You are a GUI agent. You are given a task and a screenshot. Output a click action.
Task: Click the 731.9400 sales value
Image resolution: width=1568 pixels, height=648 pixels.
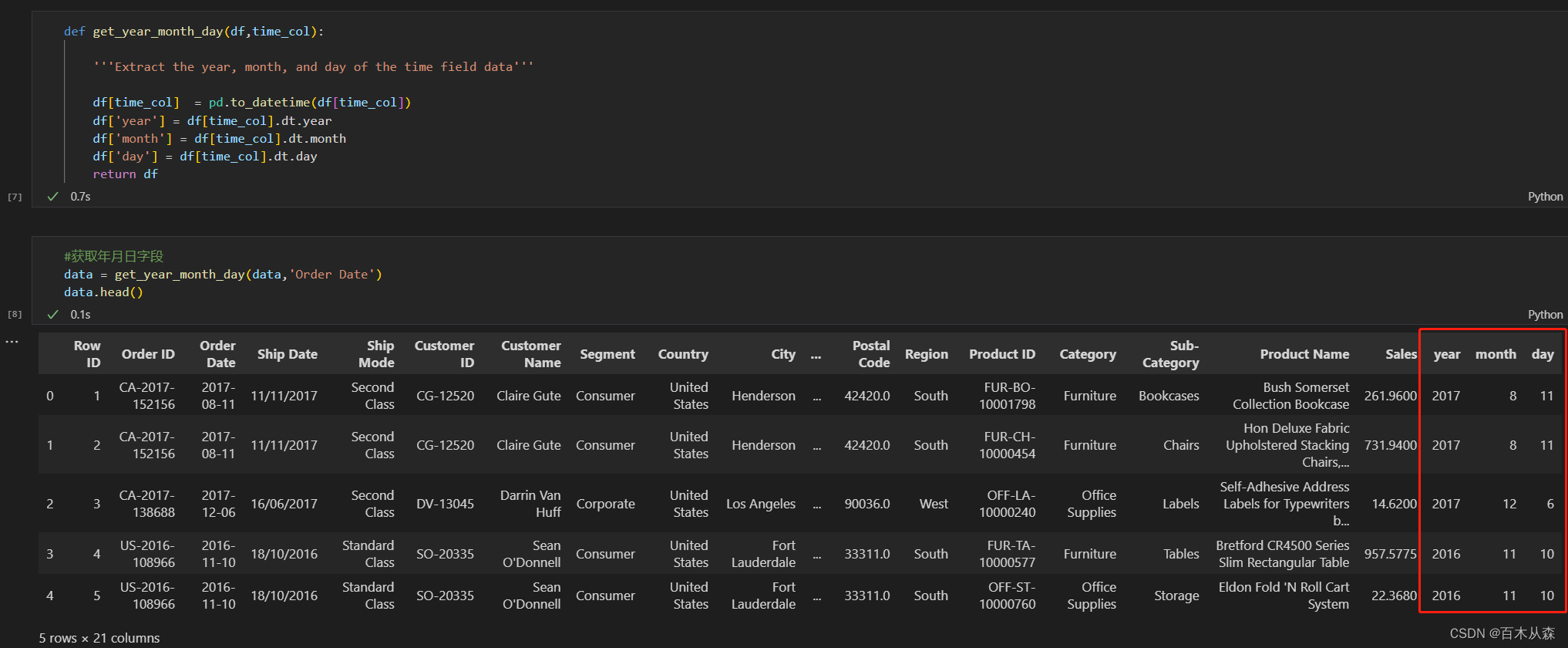(x=1391, y=445)
